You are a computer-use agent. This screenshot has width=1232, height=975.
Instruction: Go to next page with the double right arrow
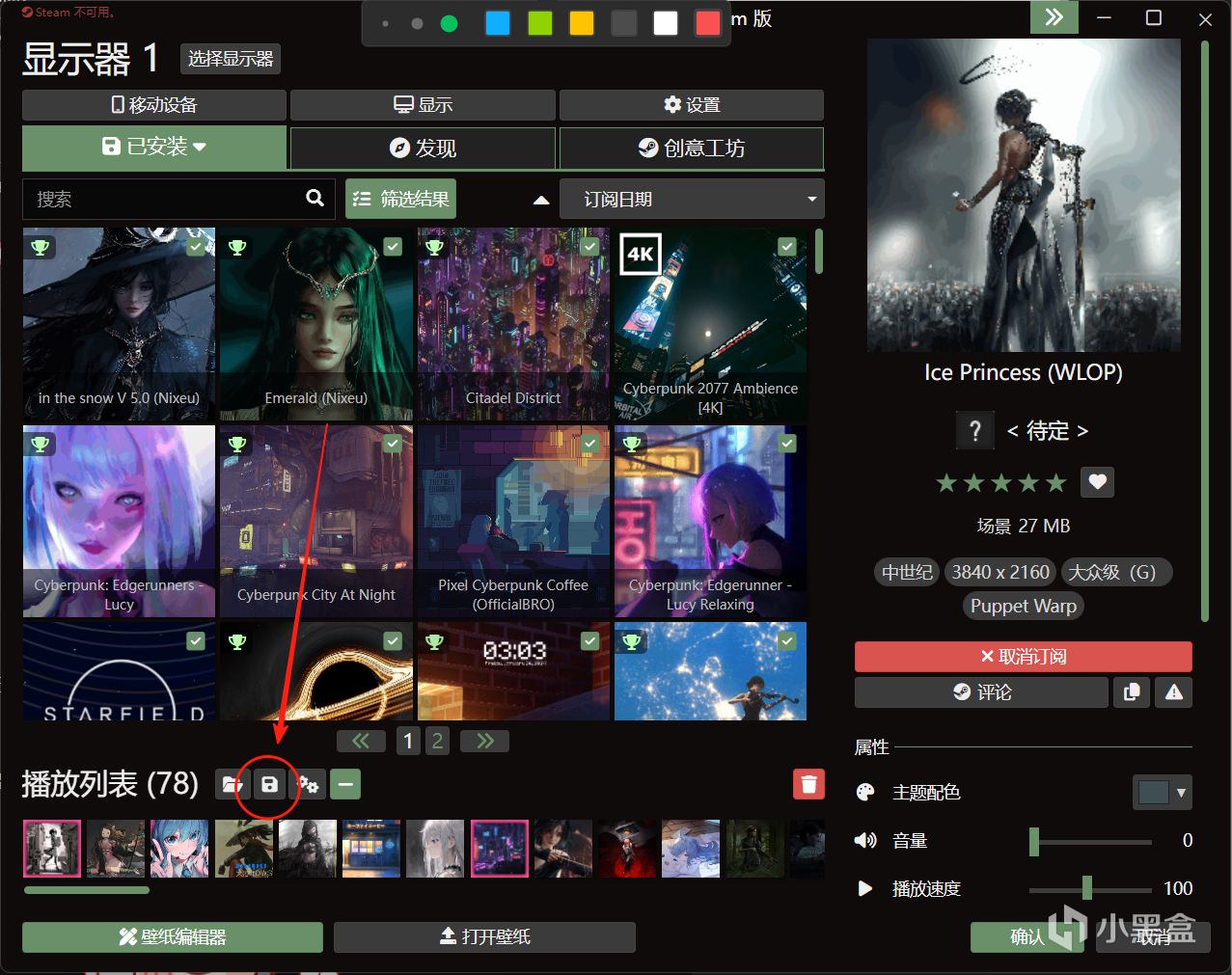pyautogui.click(x=484, y=741)
